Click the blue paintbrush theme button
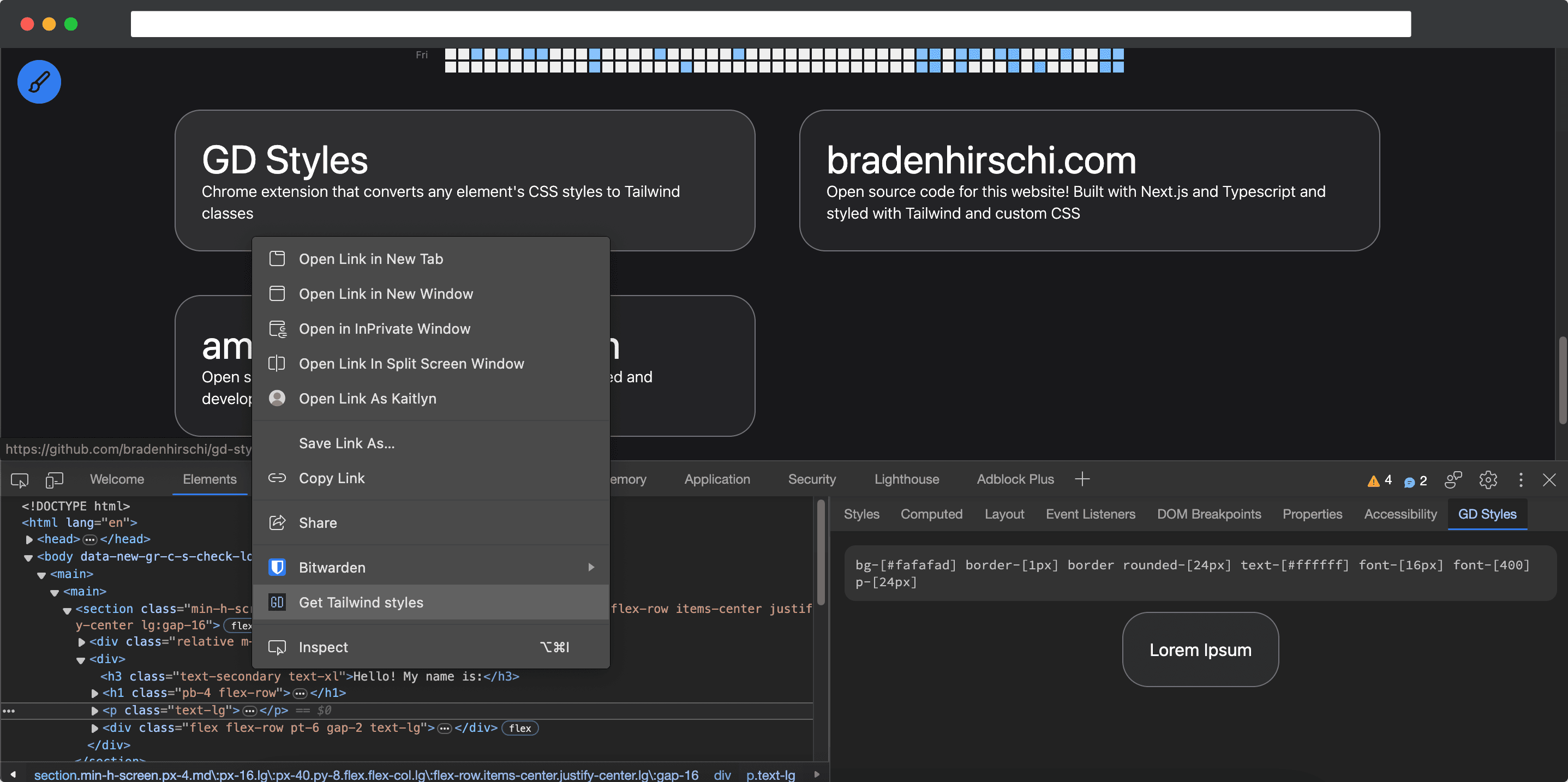This screenshot has height=782, width=1568. (39, 82)
